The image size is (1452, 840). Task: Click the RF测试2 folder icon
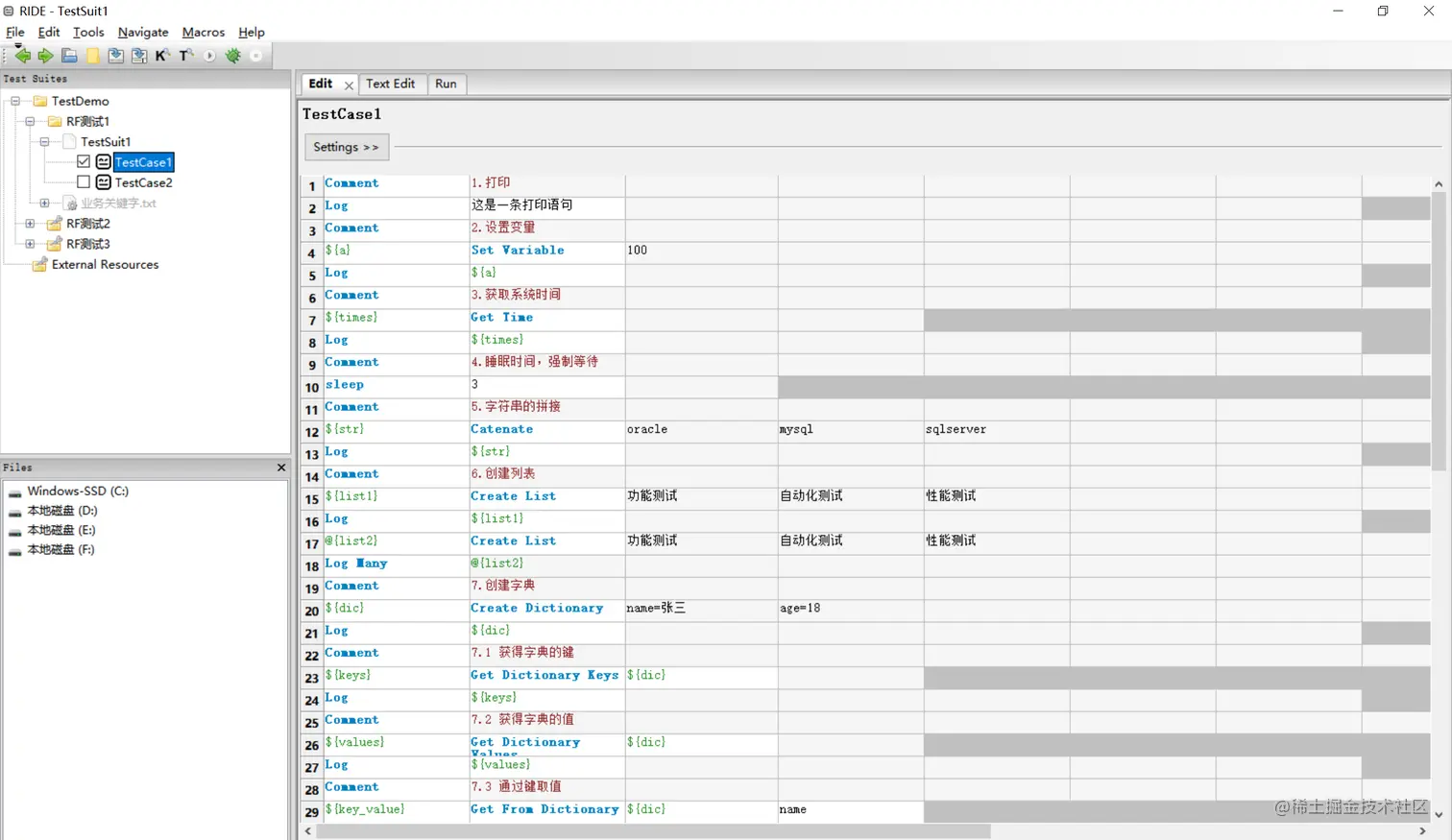[55, 224]
